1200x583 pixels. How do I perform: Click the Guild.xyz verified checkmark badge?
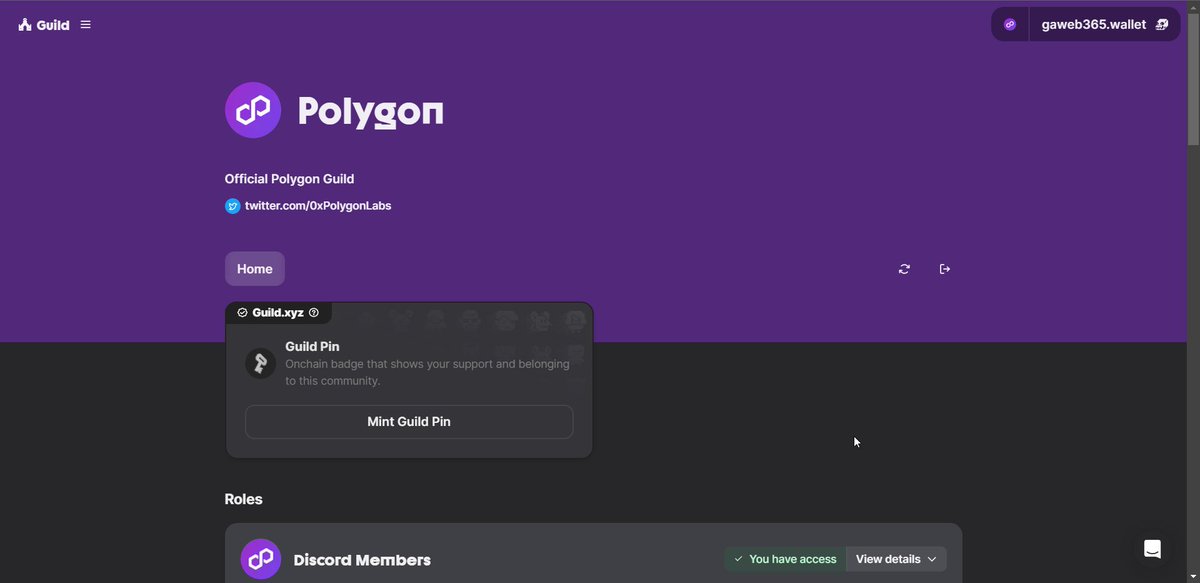click(241, 312)
